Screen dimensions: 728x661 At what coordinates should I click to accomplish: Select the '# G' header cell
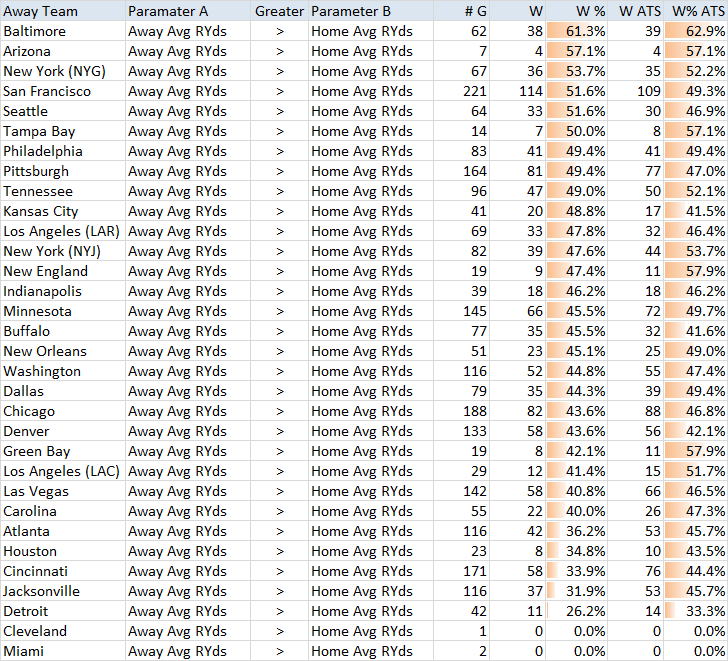tap(462, 11)
